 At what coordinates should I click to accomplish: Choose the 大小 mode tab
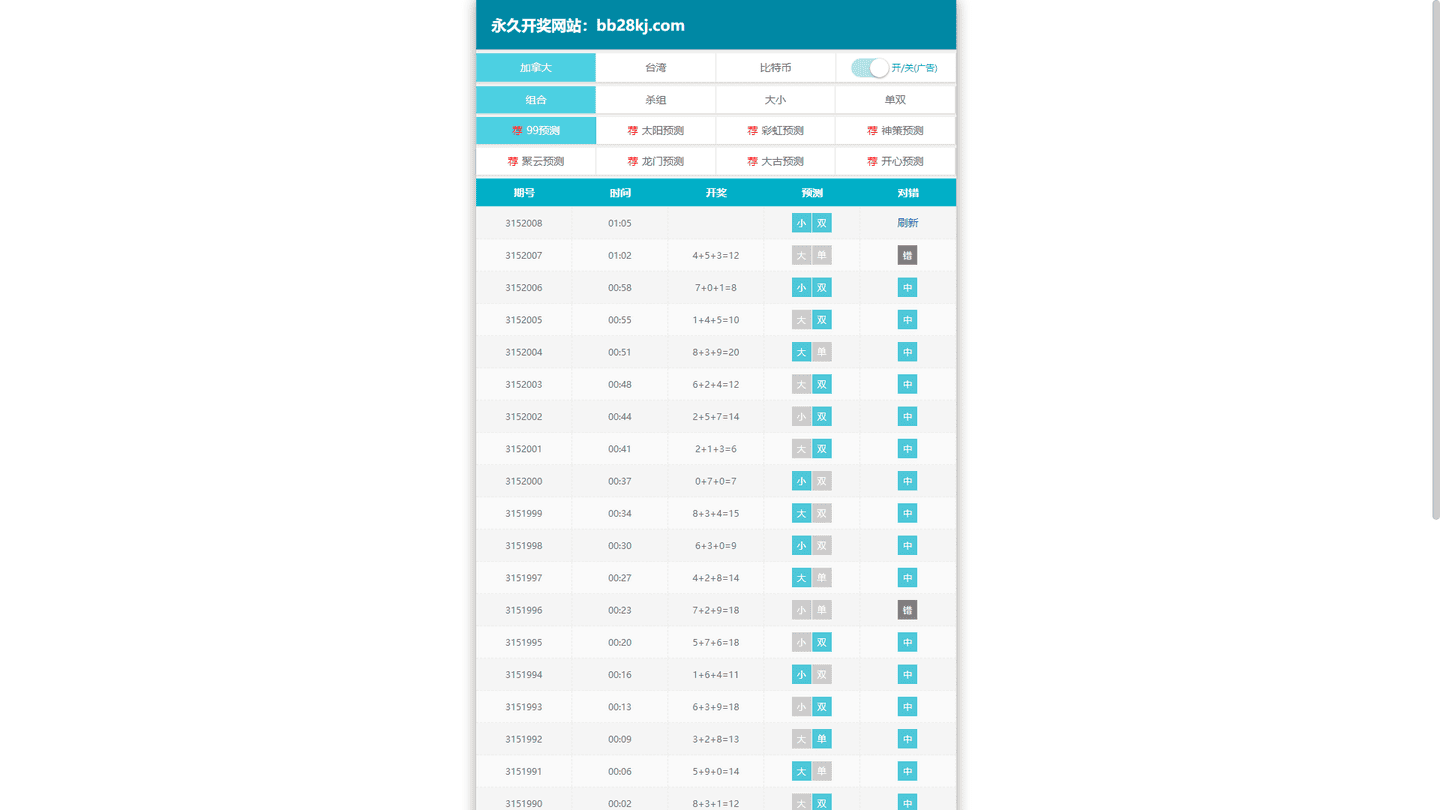pos(776,100)
